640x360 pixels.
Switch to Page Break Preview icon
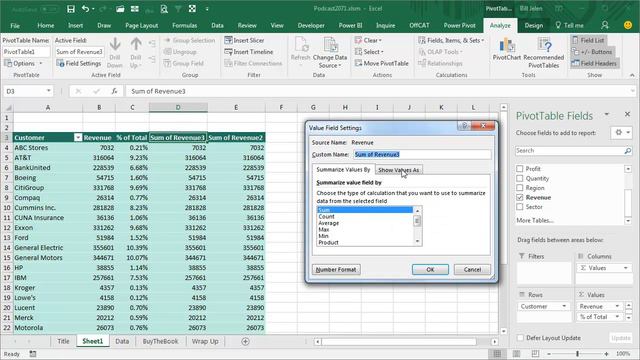535,353
